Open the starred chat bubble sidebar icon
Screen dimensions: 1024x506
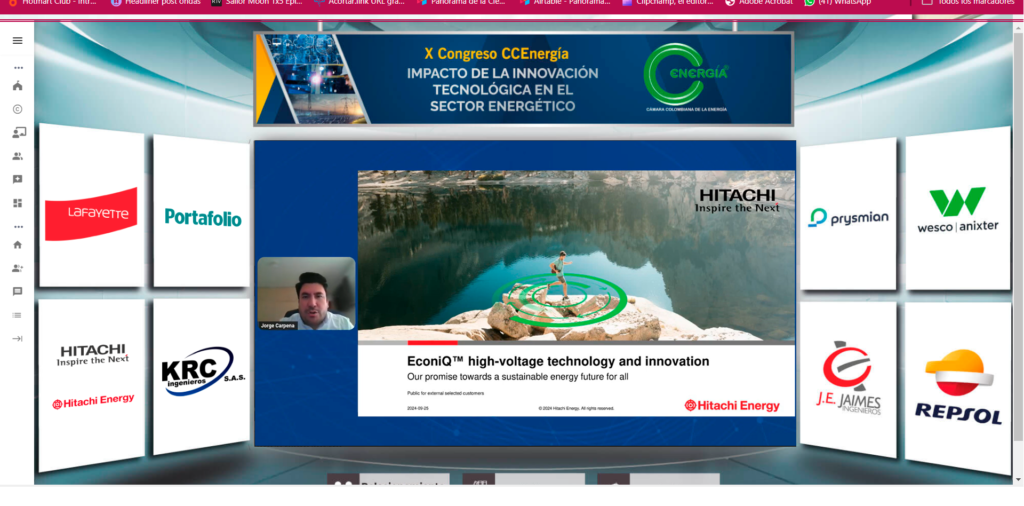point(17,179)
